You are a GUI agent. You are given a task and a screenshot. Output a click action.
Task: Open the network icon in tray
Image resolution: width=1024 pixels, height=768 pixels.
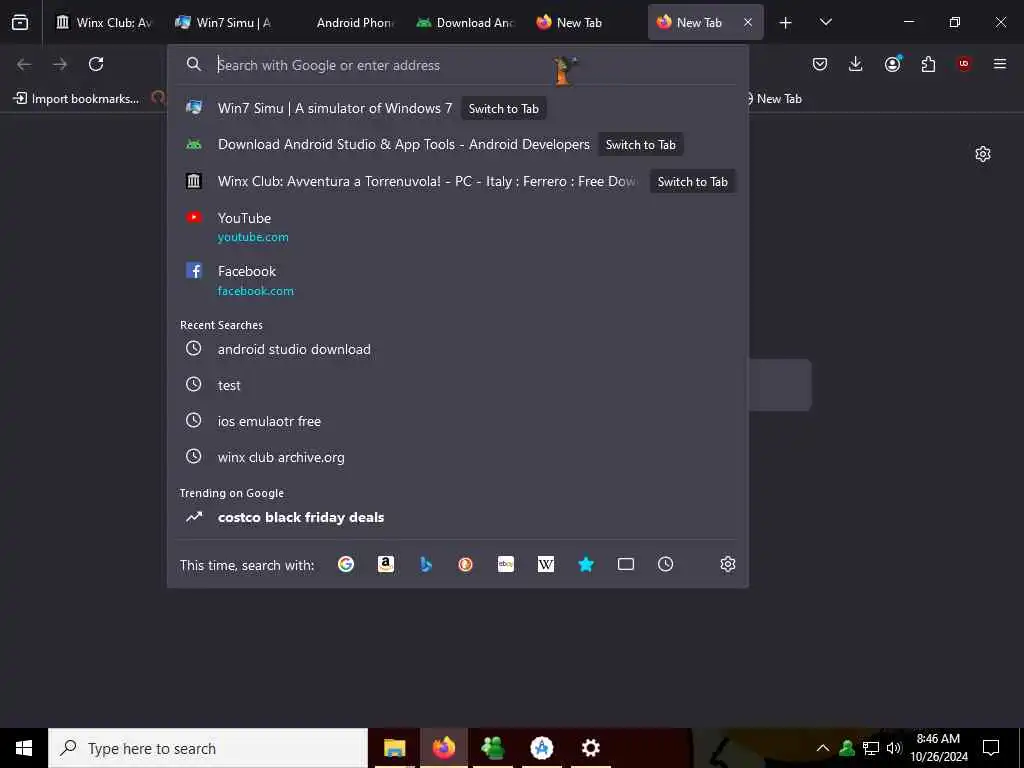pyautogui.click(x=871, y=748)
